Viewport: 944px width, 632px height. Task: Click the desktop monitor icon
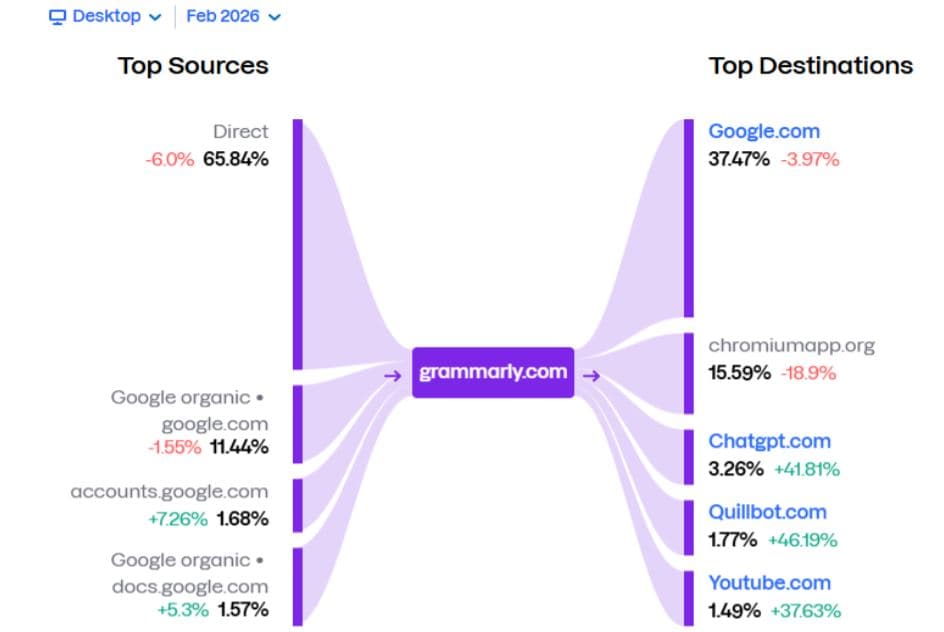[x=57, y=16]
